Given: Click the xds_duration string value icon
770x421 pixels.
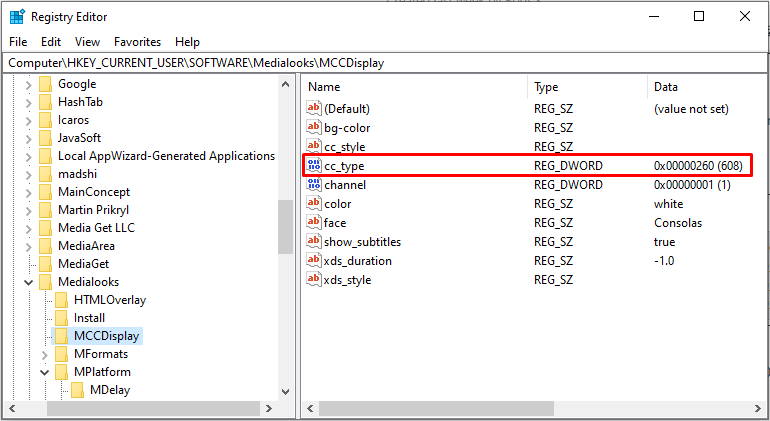Looking at the screenshot, I should click(313, 260).
